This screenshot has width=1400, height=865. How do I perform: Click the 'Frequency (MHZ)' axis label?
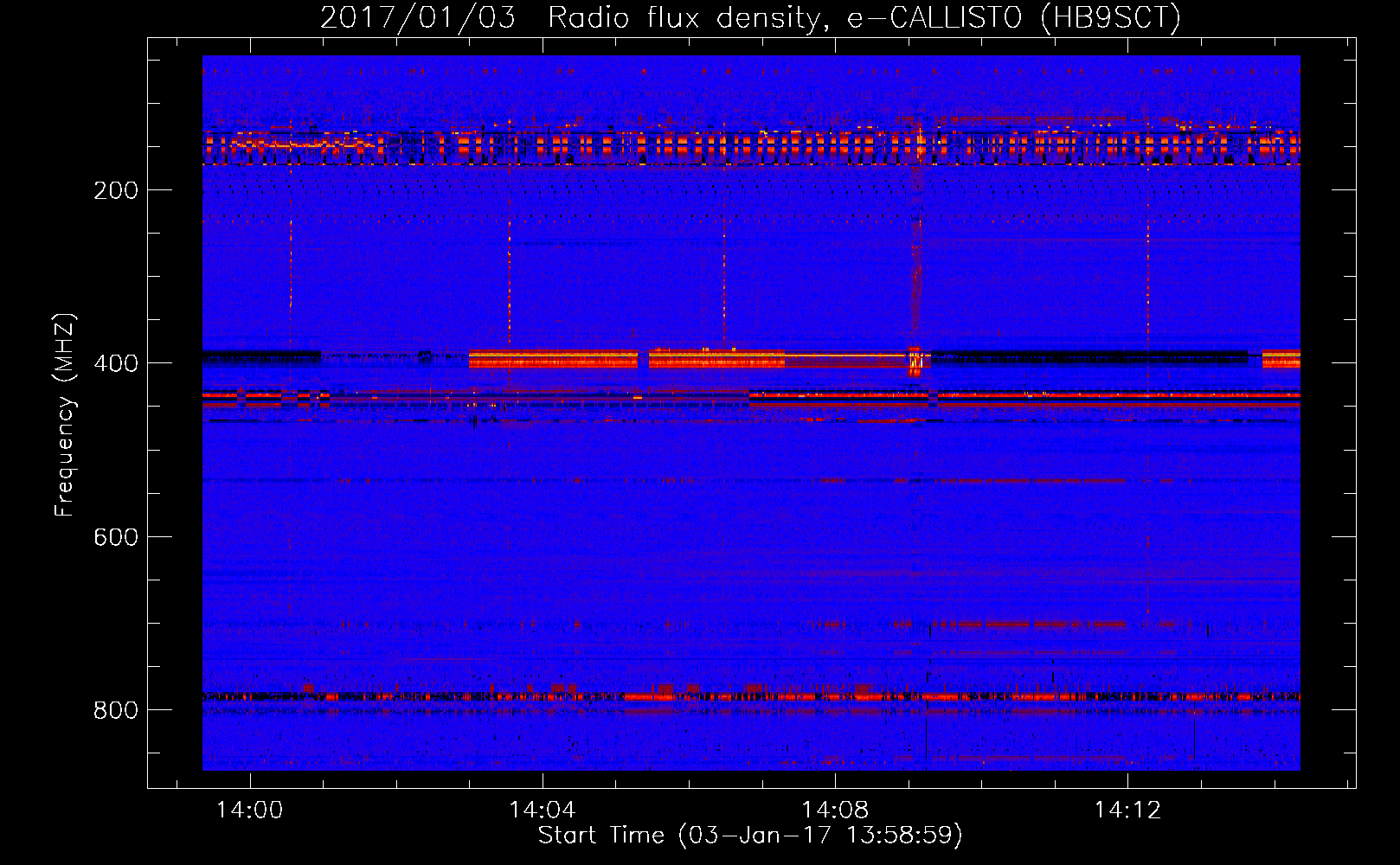65,414
